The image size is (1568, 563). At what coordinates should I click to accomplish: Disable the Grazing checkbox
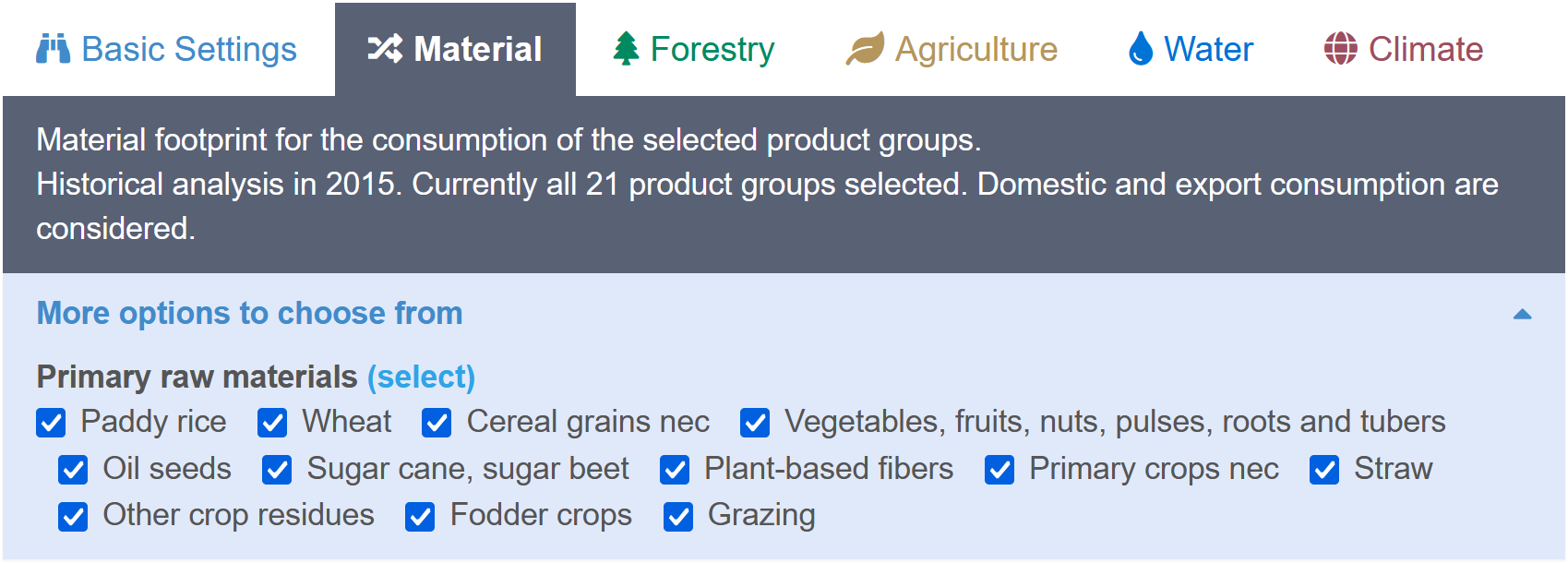pyautogui.click(x=678, y=517)
